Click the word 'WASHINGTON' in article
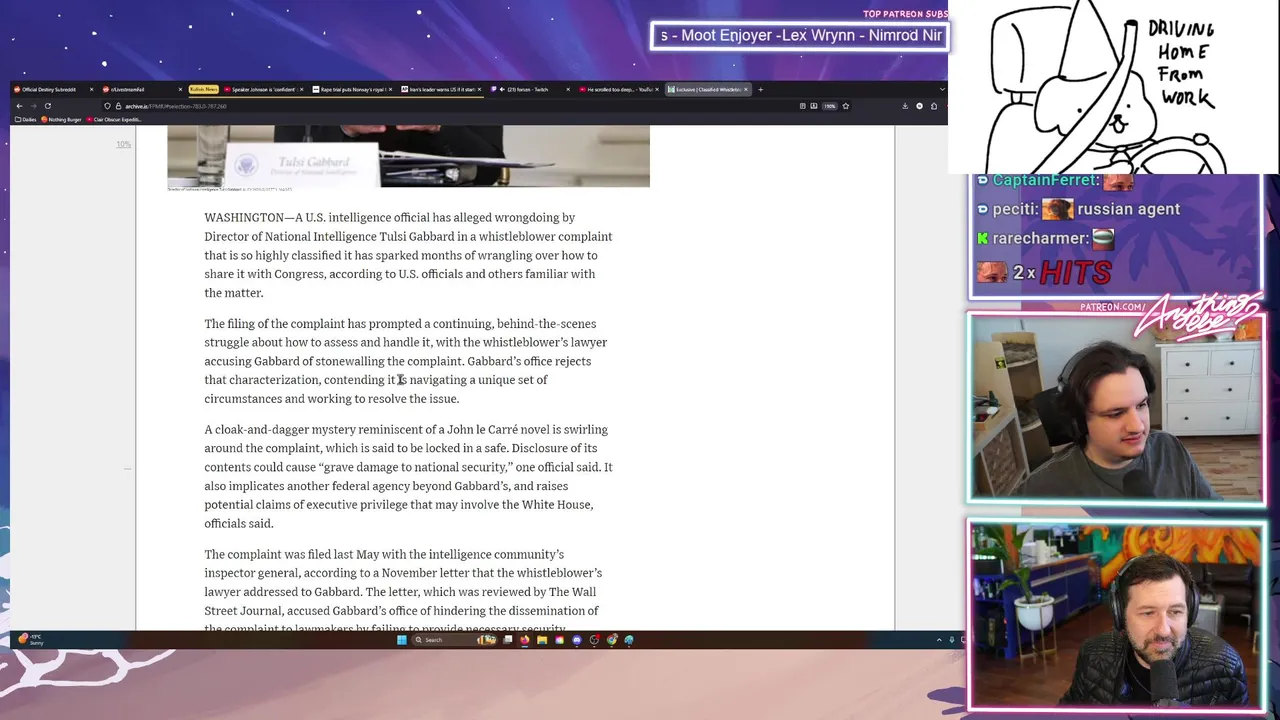The image size is (1280, 720). click(x=244, y=217)
